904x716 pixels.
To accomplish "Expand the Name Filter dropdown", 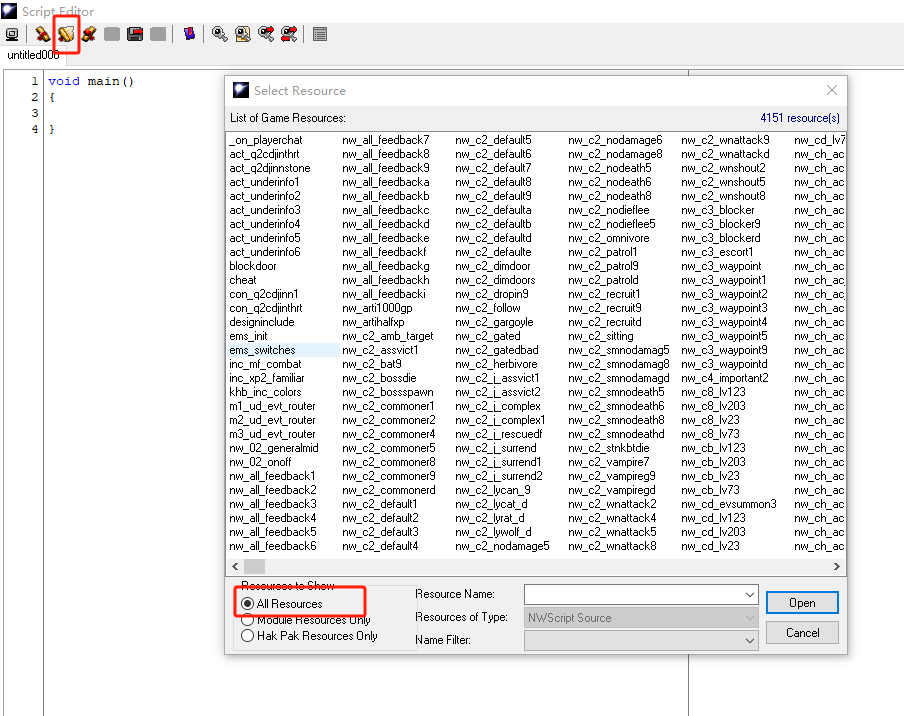I will [749, 640].
